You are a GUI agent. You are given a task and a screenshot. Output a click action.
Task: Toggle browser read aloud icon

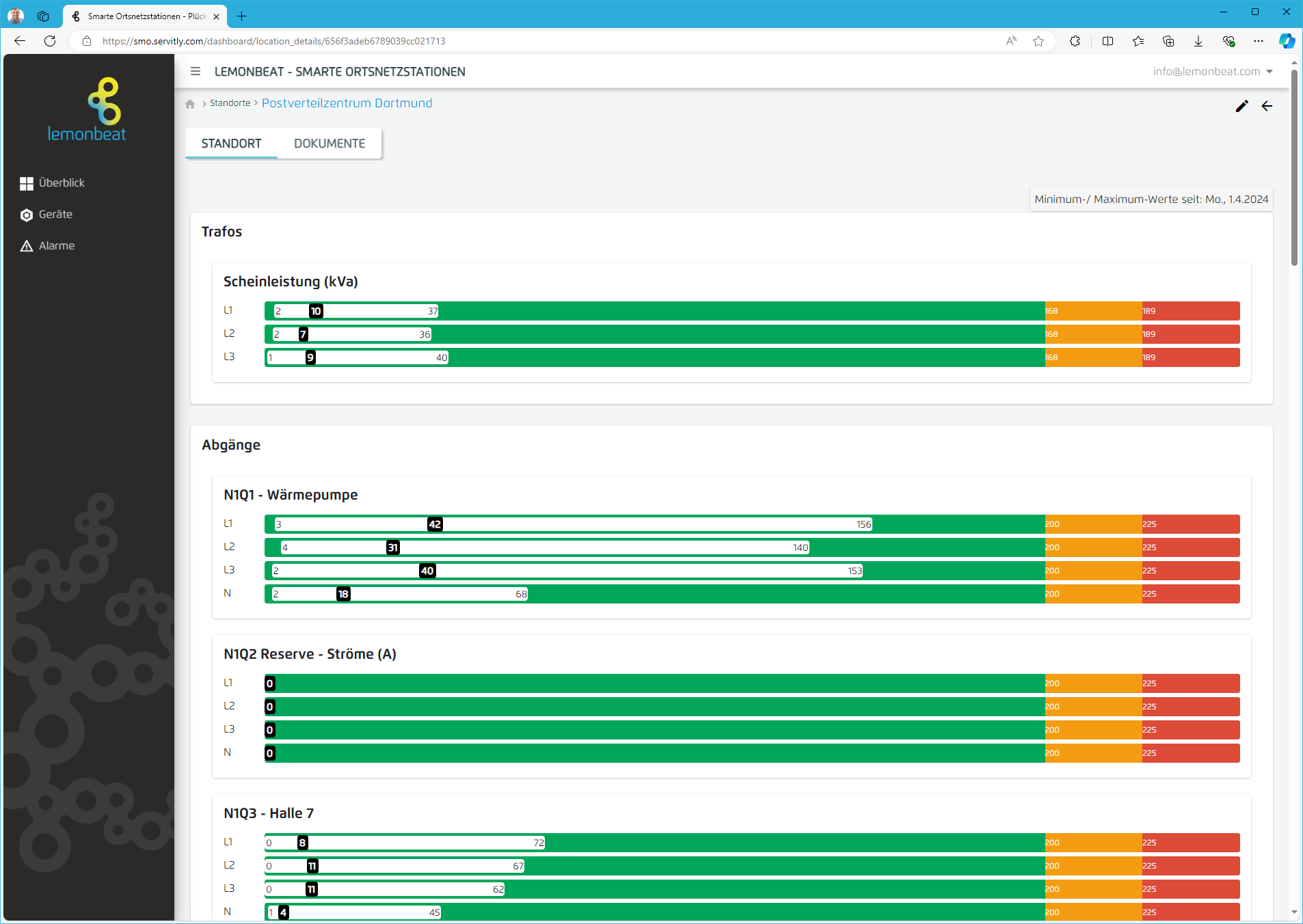(x=1011, y=41)
